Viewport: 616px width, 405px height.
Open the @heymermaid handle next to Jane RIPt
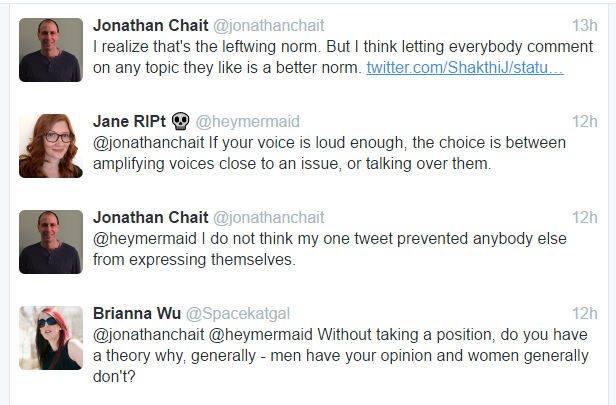coord(248,121)
